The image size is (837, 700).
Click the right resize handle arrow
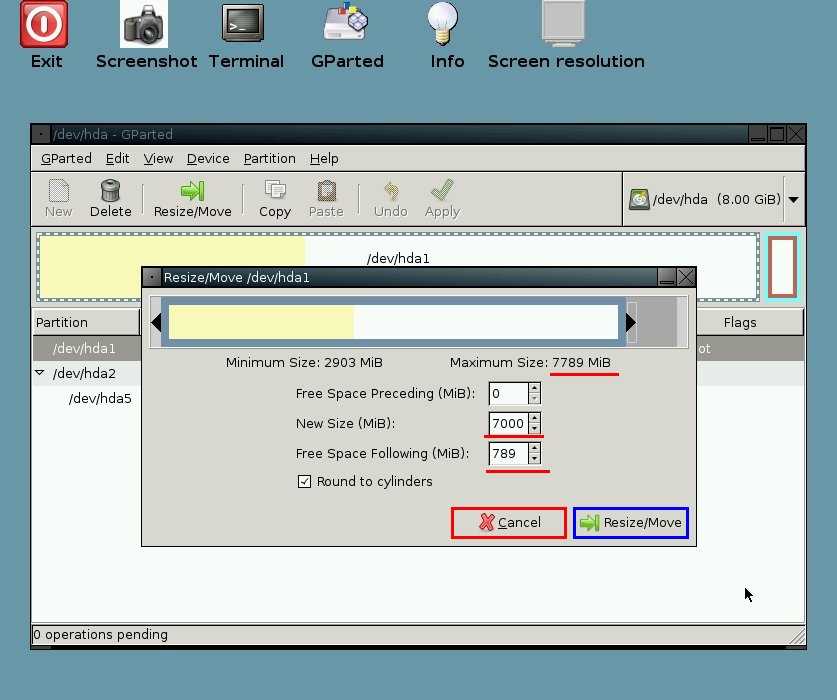pos(631,322)
